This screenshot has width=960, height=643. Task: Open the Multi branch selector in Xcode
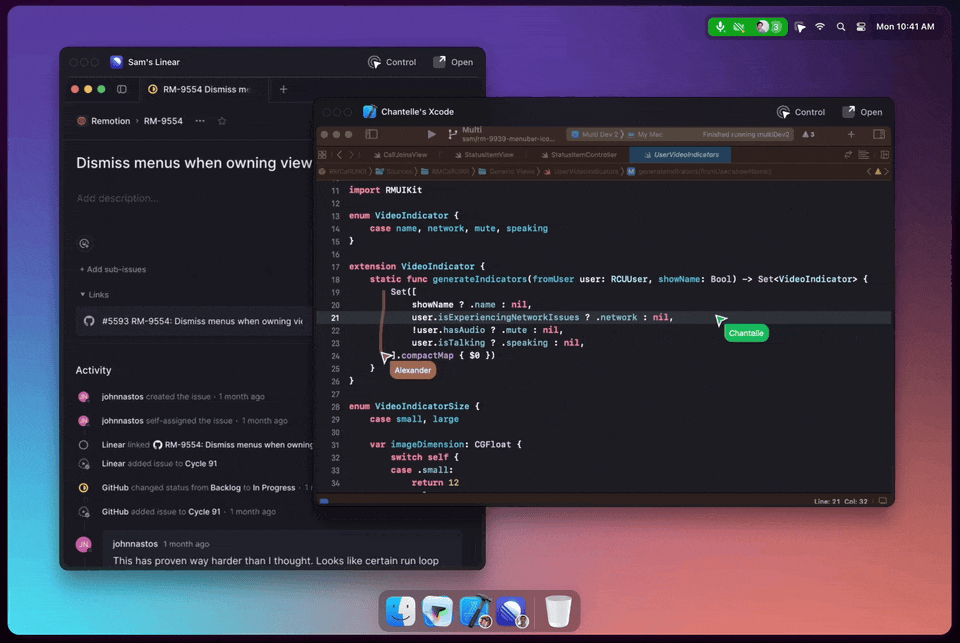(x=501, y=134)
